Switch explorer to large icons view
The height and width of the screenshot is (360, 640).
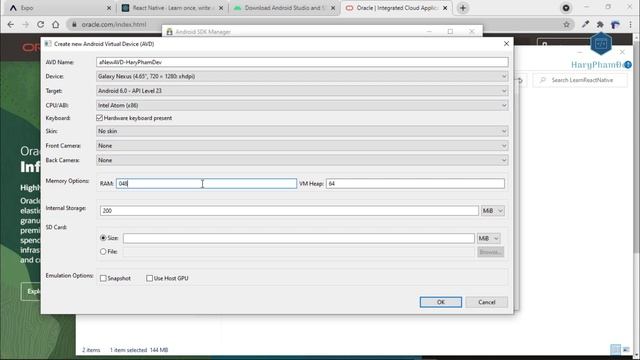click(626, 350)
